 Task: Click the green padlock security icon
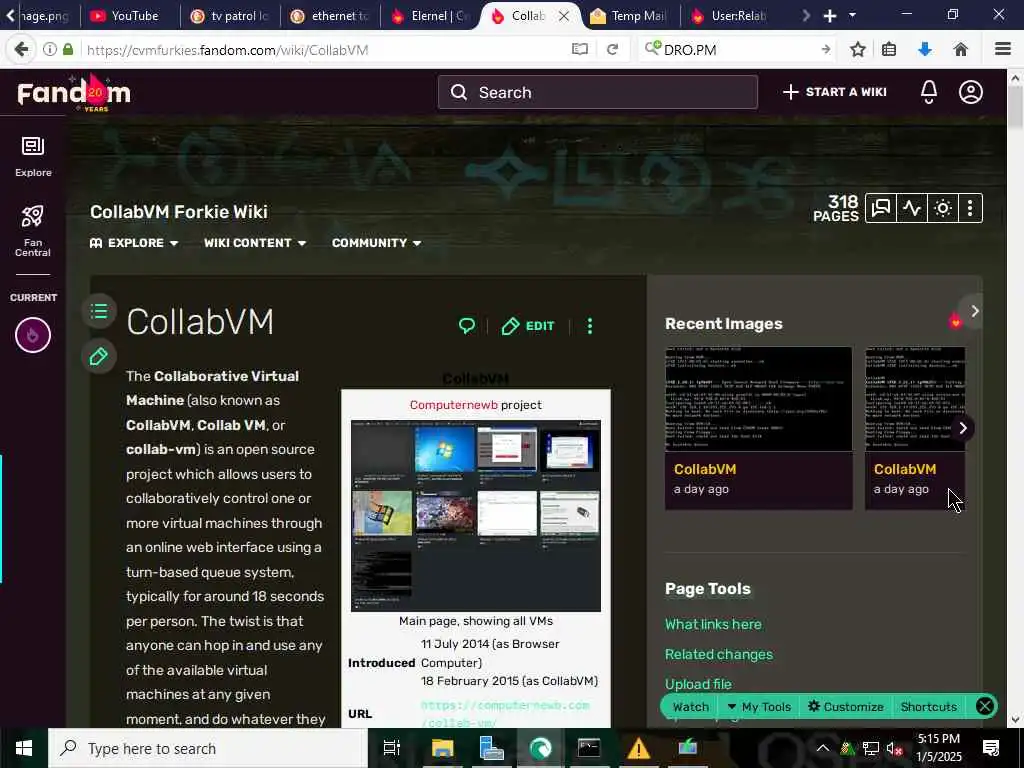point(68,49)
